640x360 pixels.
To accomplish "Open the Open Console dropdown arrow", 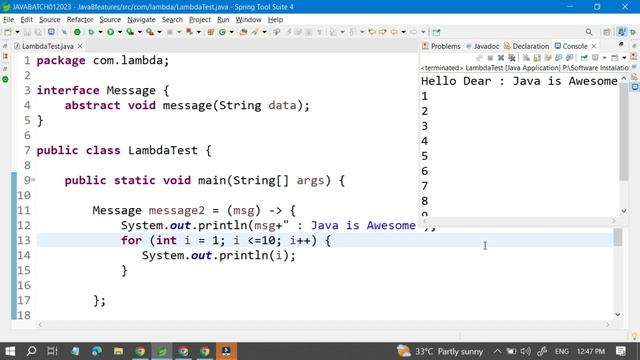I will tap(624, 58).
